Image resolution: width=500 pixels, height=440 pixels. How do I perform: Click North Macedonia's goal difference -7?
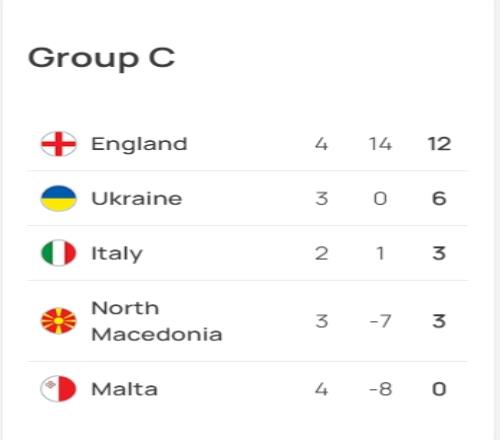point(380,321)
